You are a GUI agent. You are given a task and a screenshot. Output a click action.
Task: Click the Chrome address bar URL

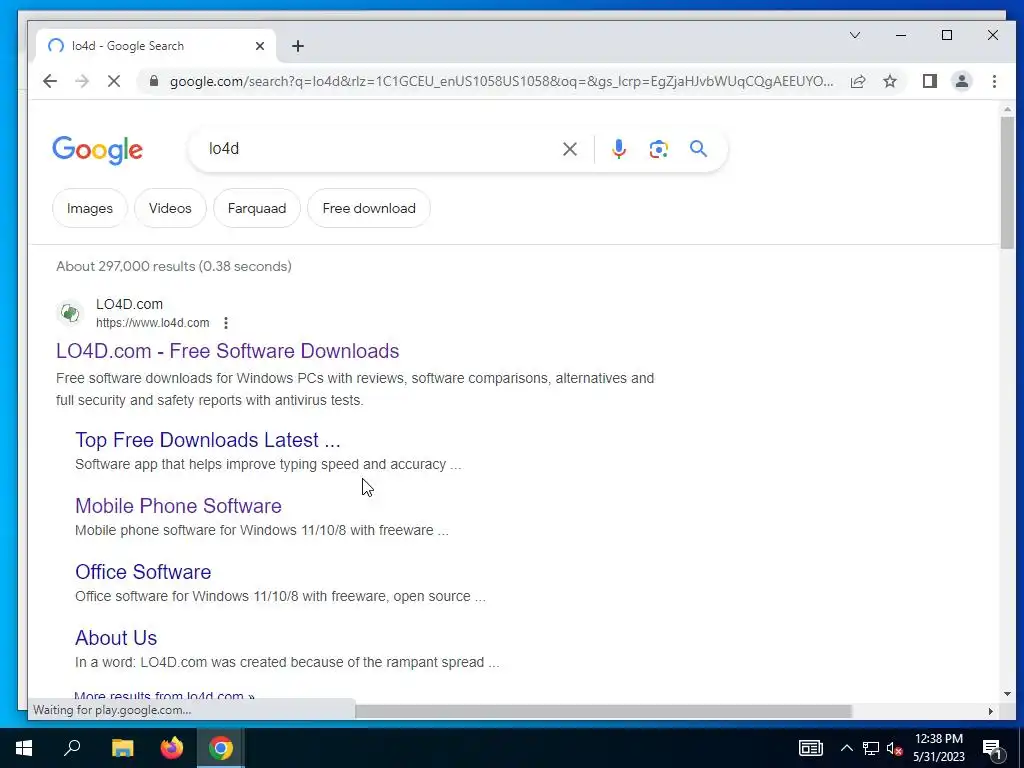click(x=501, y=81)
